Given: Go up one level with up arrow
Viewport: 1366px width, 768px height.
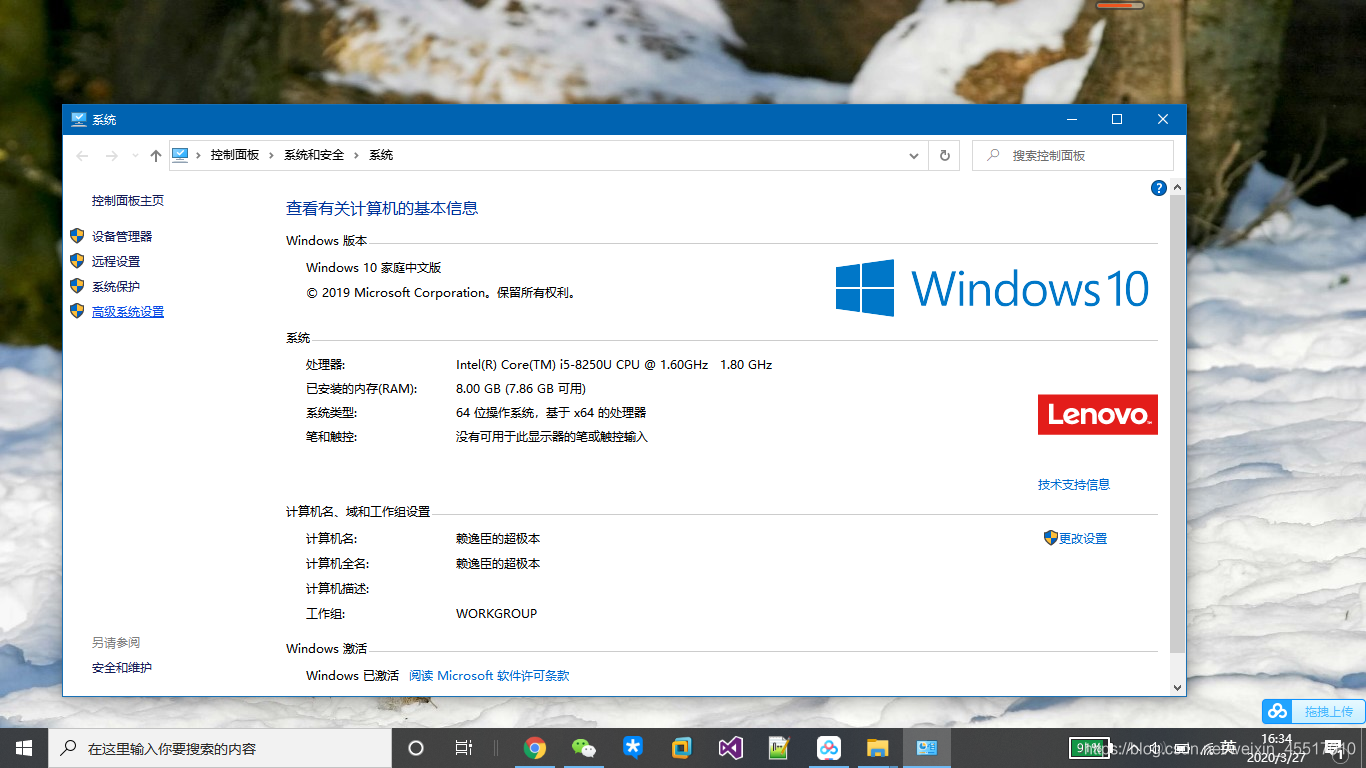Looking at the screenshot, I should (x=155, y=156).
